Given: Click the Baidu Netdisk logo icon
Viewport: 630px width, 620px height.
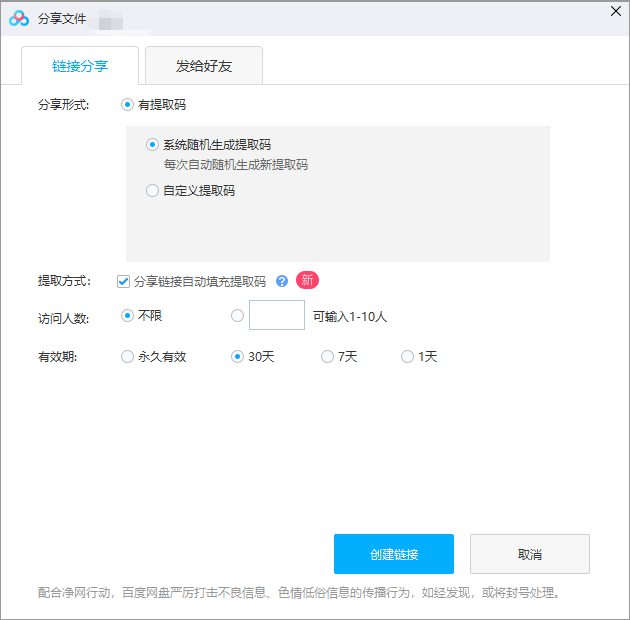Looking at the screenshot, I should coord(19,17).
